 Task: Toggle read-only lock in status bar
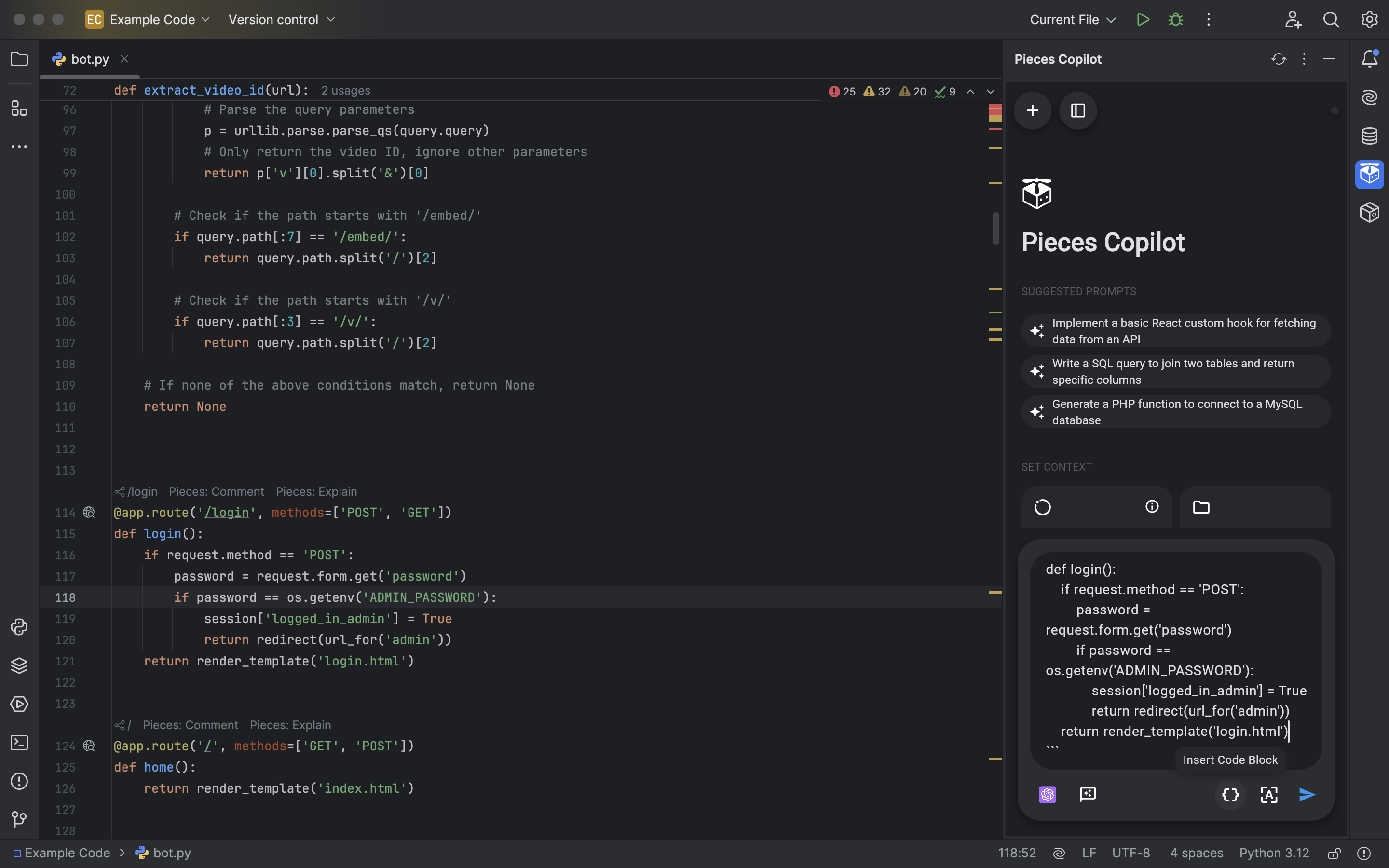(x=1335, y=853)
